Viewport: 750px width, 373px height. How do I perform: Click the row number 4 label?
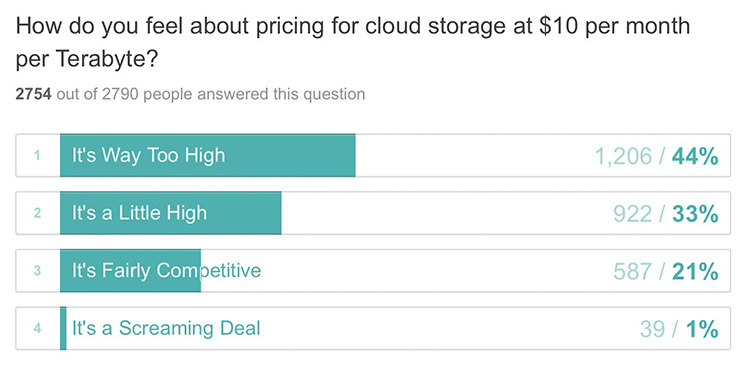click(x=37, y=329)
